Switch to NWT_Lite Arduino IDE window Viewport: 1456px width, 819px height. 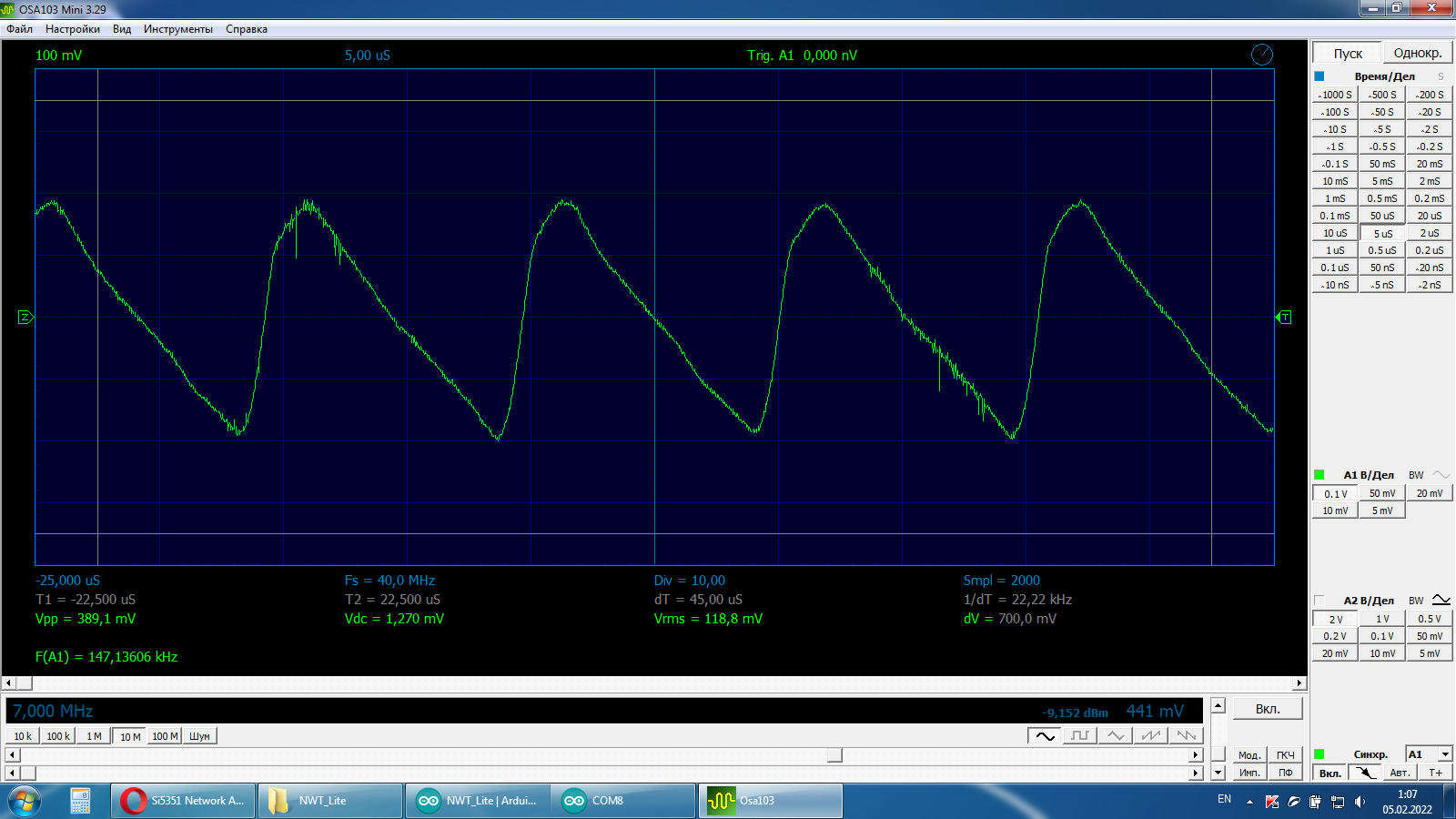(x=478, y=801)
